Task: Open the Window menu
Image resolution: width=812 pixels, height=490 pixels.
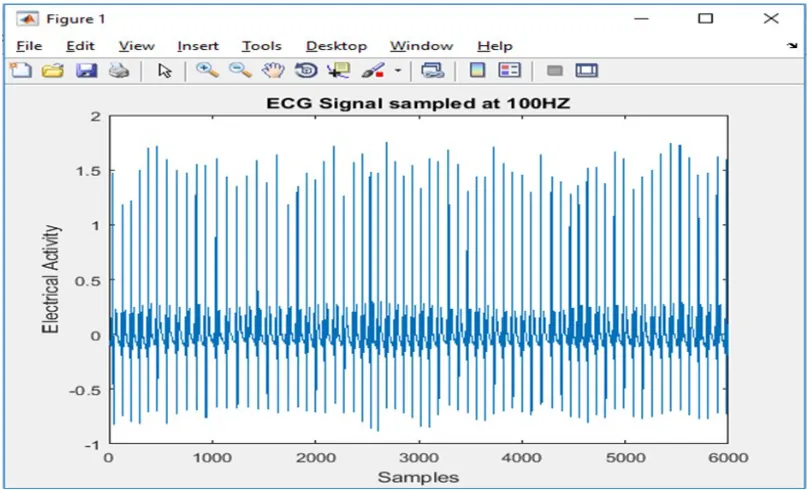Action: [x=421, y=46]
